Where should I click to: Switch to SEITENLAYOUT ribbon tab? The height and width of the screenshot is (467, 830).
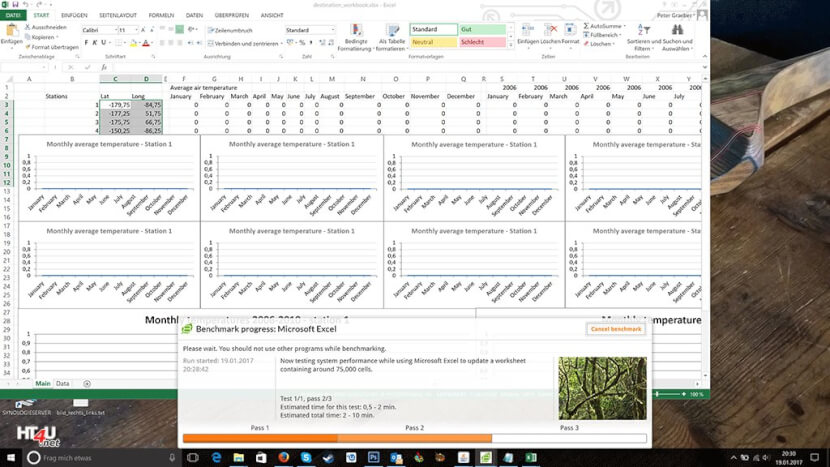click(x=118, y=15)
